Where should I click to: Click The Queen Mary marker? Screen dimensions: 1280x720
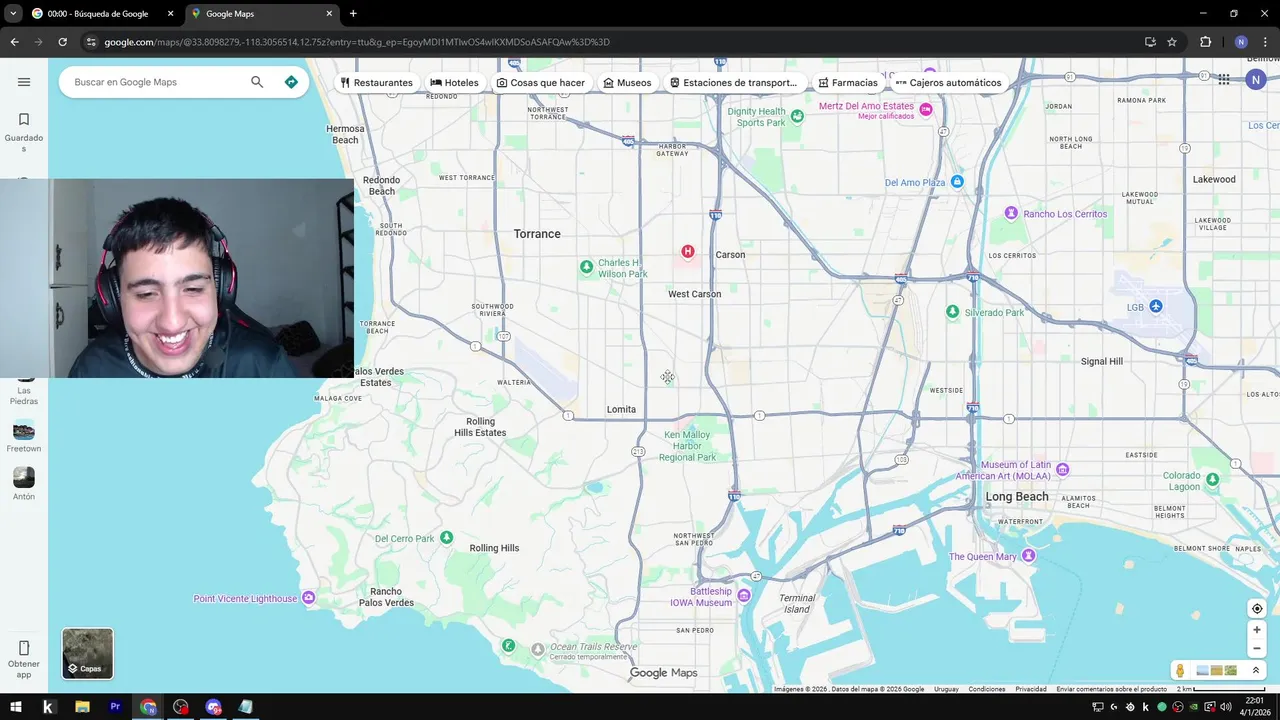click(1028, 555)
